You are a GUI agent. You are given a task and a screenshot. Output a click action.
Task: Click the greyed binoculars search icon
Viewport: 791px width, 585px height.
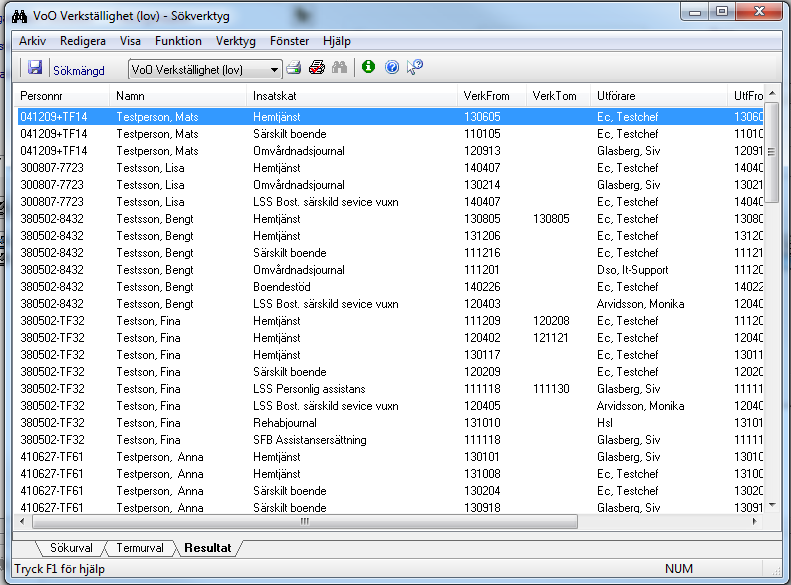340,67
